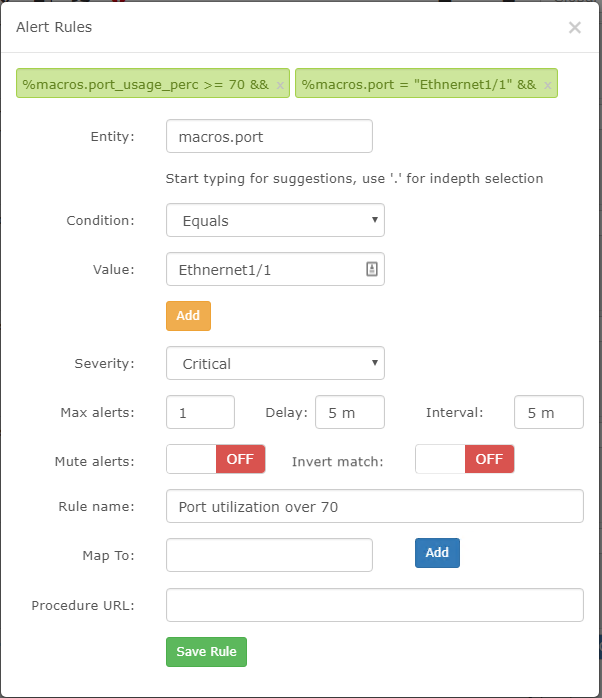The image size is (602, 698).
Task: Click the Interval field showing 5 m
Action: pos(549,412)
